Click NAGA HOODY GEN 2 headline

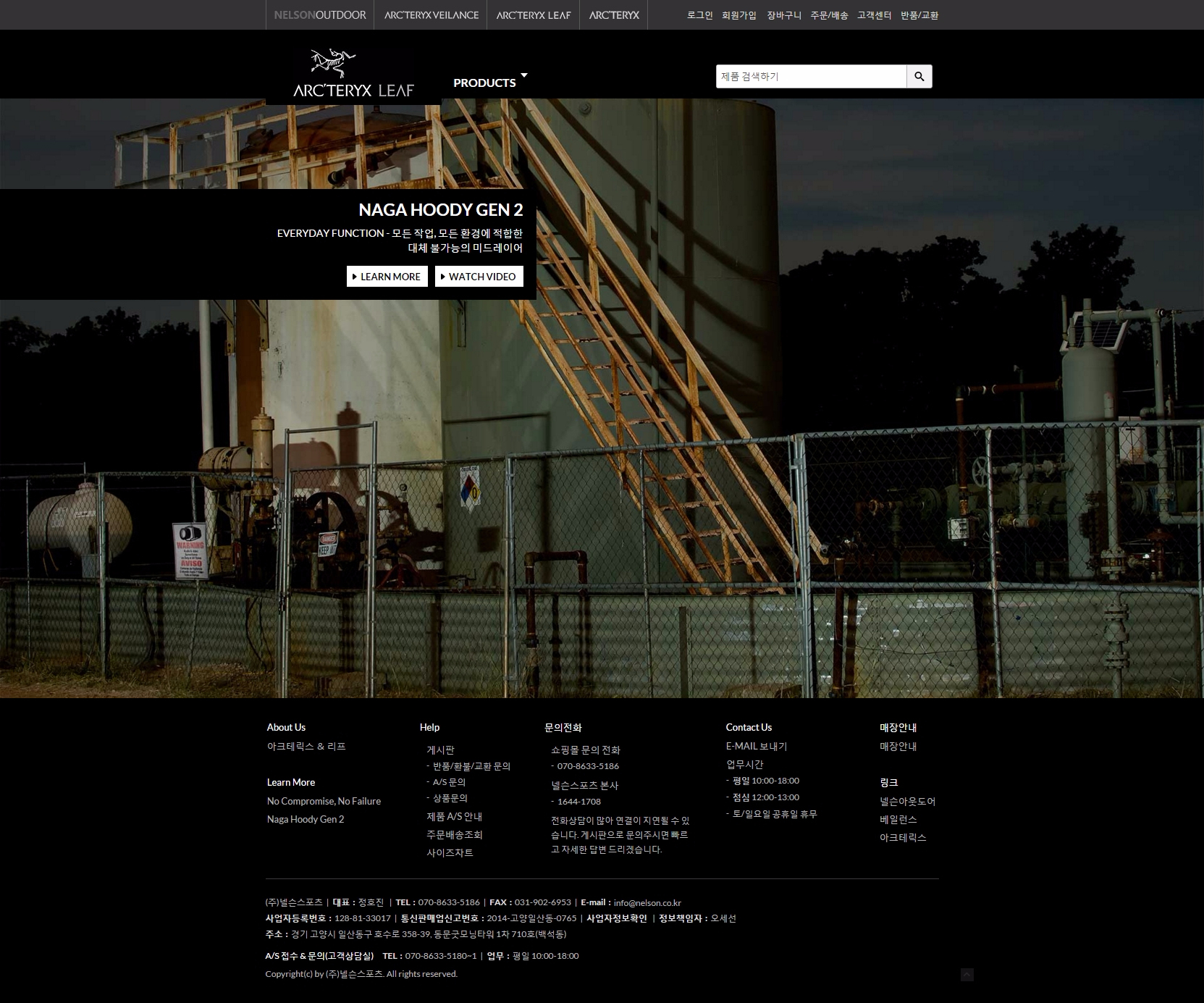tap(441, 210)
